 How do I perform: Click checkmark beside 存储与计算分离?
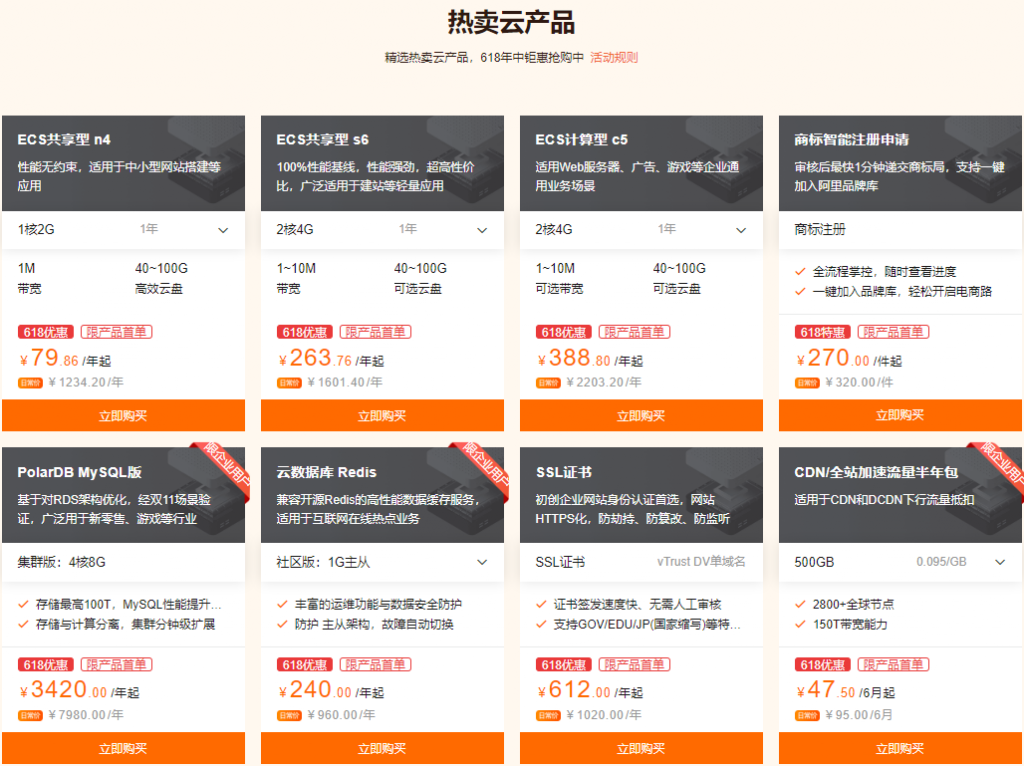coord(24,624)
